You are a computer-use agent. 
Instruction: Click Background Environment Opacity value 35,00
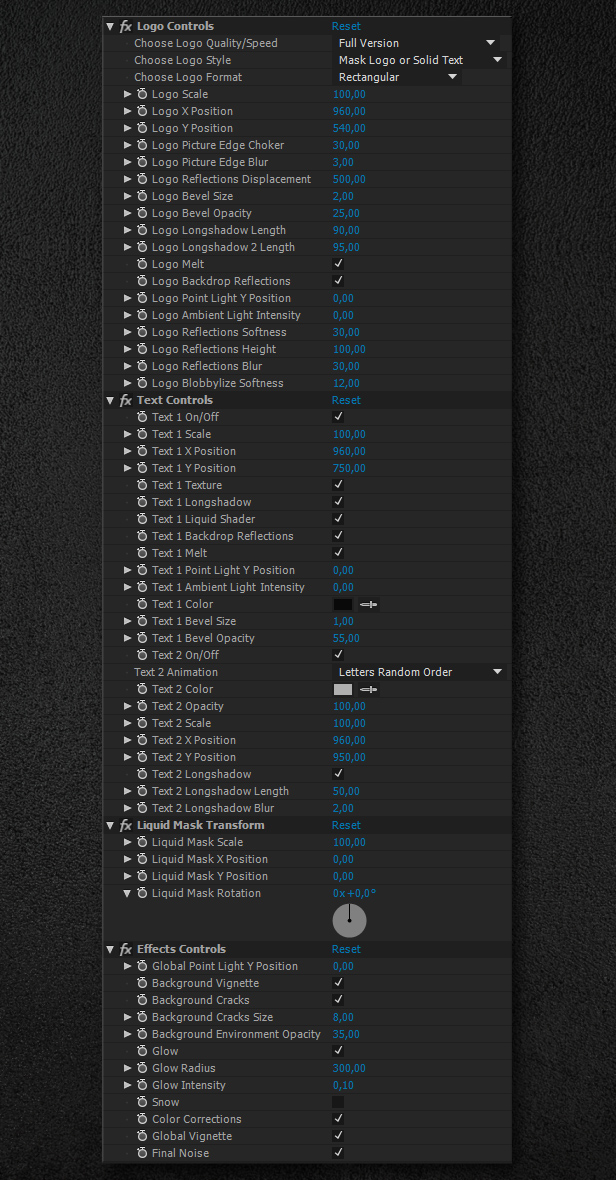point(346,1034)
